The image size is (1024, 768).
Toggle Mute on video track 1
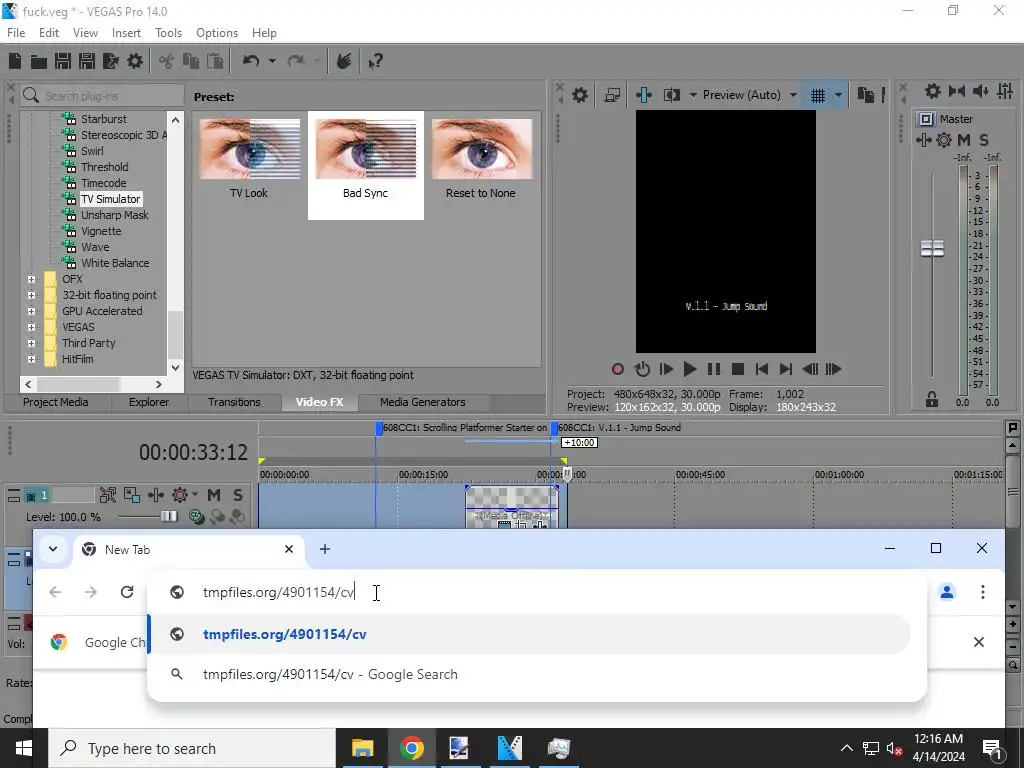[x=214, y=495]
